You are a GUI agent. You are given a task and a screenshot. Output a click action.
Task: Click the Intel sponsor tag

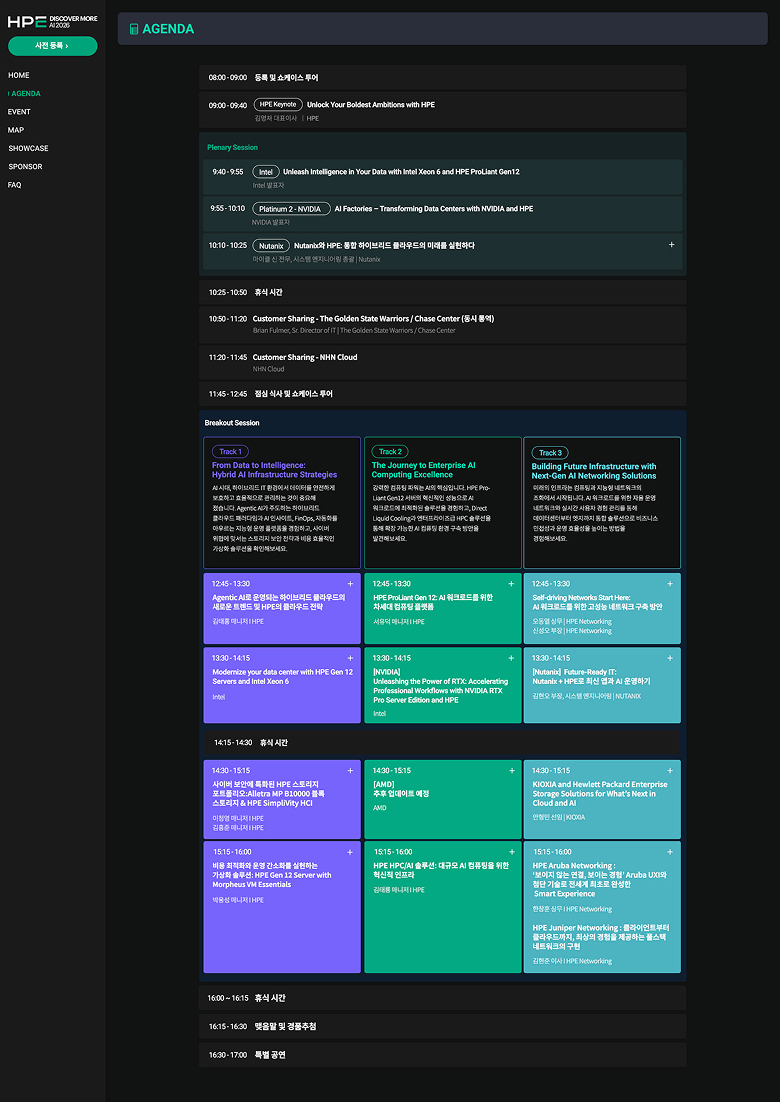266,171
